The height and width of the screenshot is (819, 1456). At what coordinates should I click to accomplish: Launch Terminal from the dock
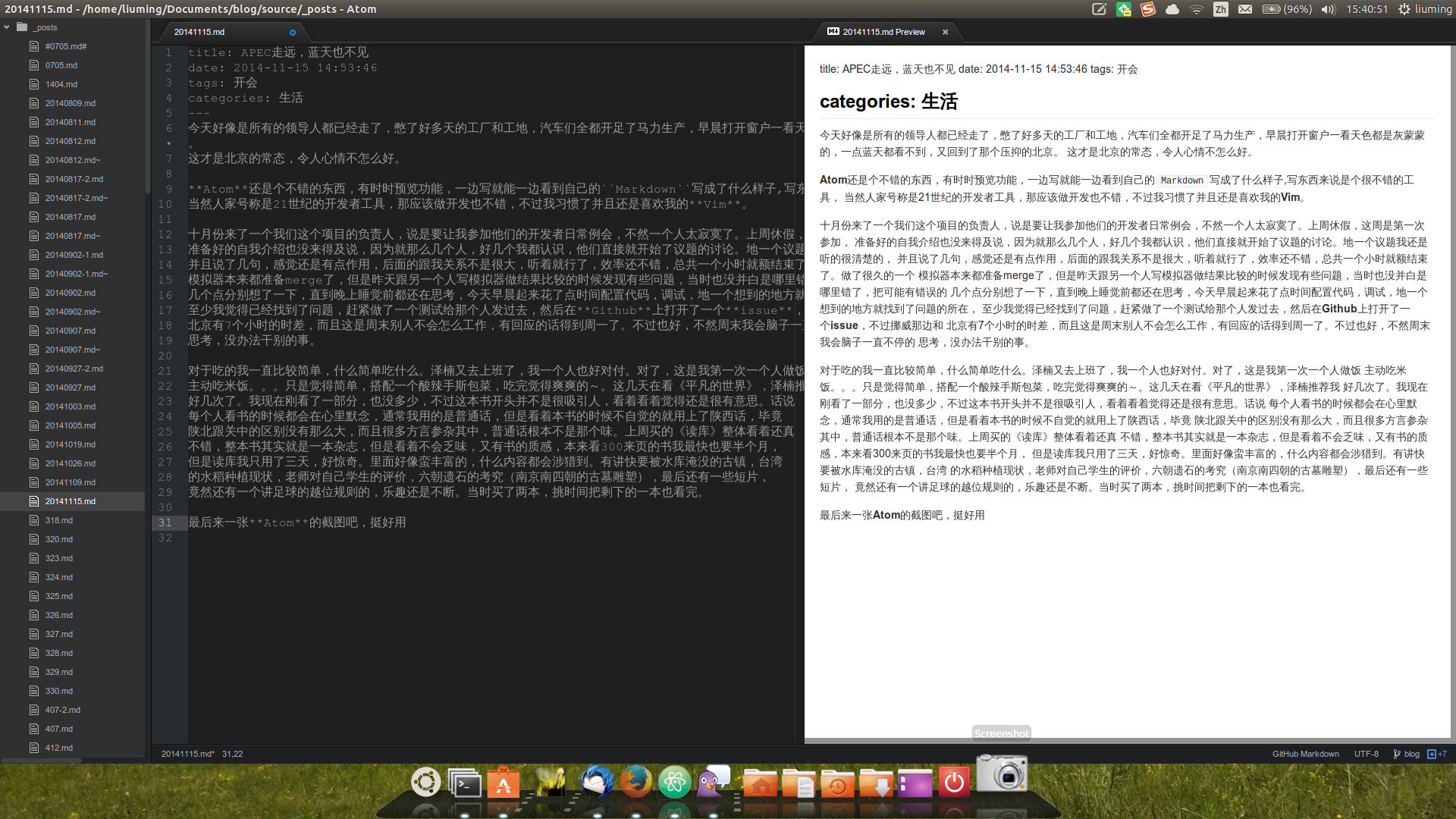point(464,783)
